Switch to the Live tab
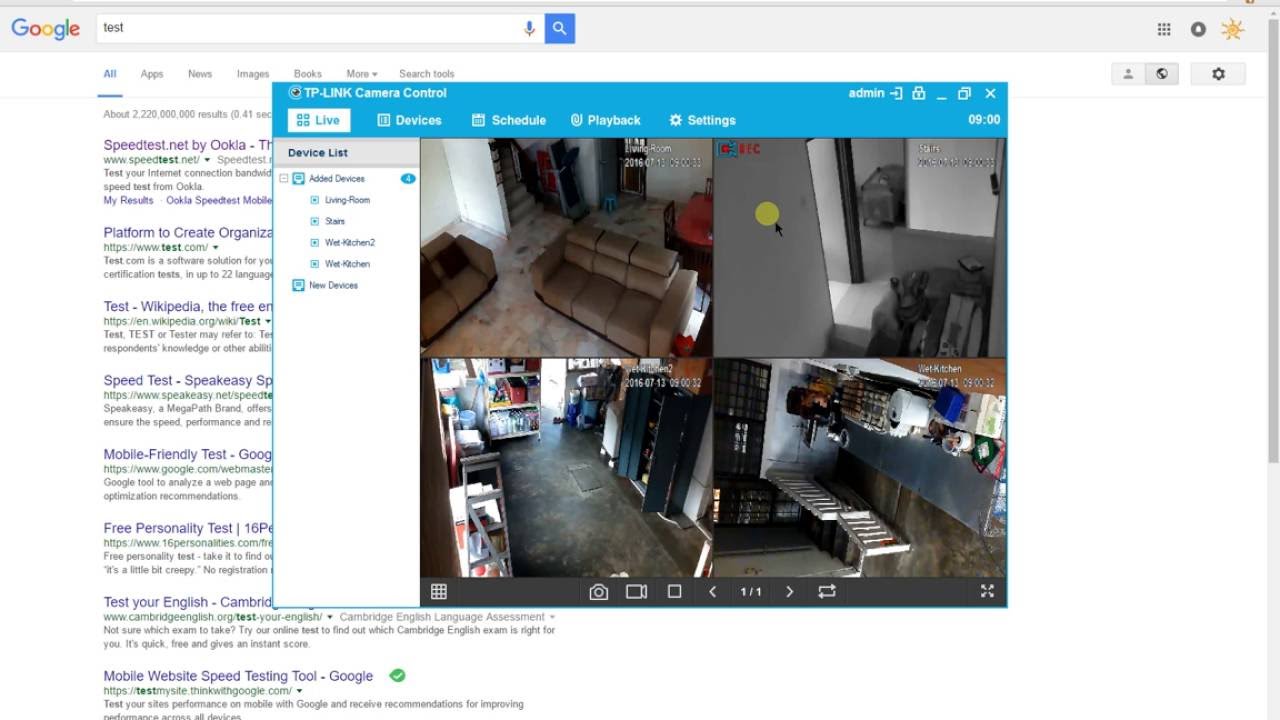Screen dimensions: 1280x720 click(318, 120)
